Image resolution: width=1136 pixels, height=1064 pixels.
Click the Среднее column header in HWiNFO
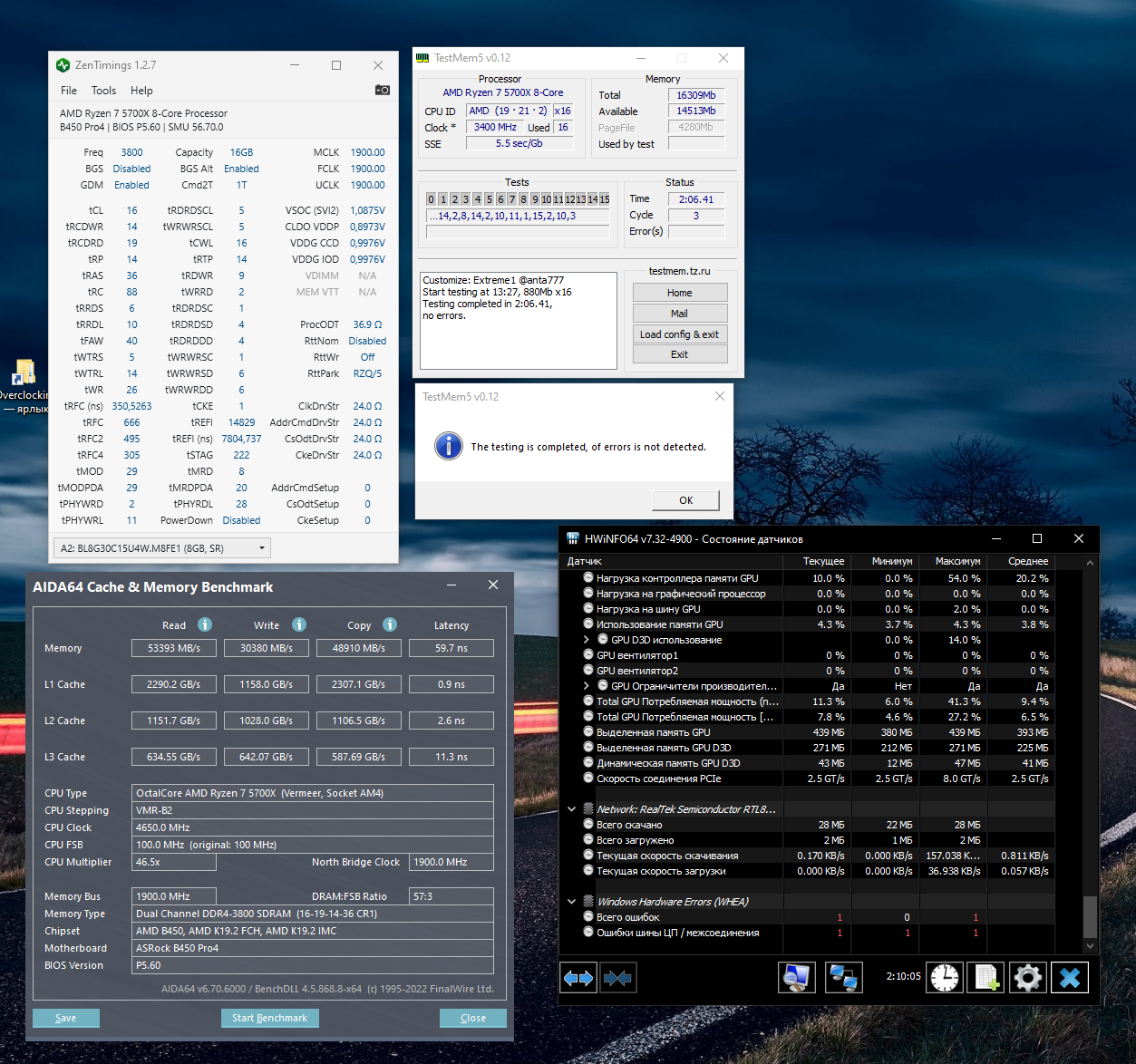point(1027,562)
